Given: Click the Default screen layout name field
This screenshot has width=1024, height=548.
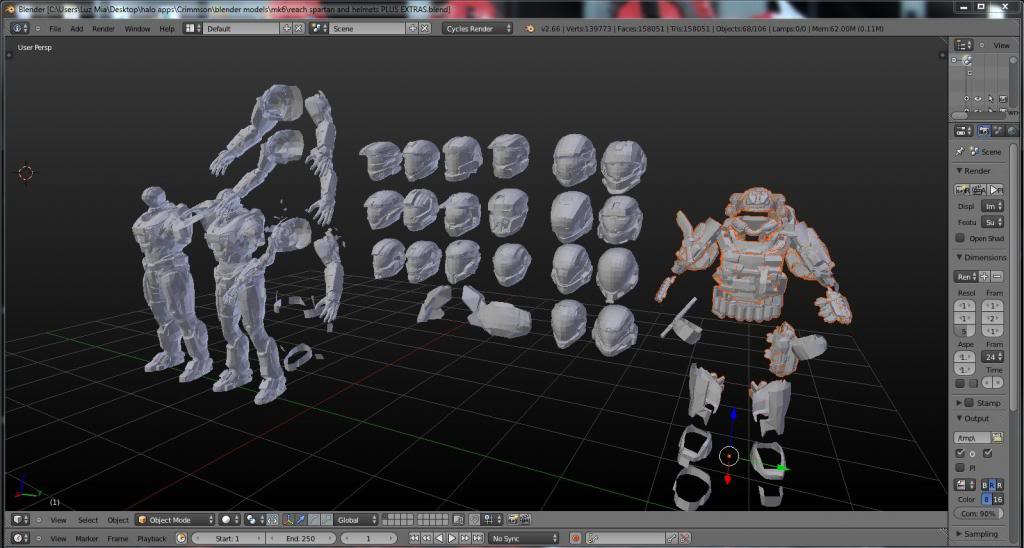Looking at the screenshot, I should 242,29.
